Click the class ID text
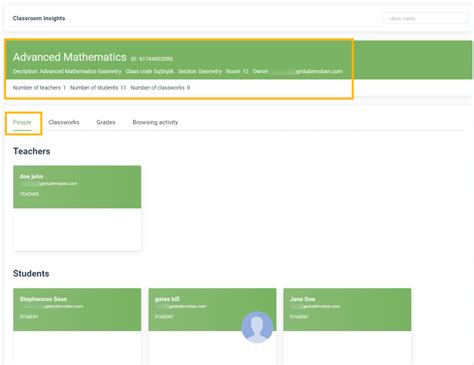The height and width of the screenshot is (365, 474). tap(152, 59)
